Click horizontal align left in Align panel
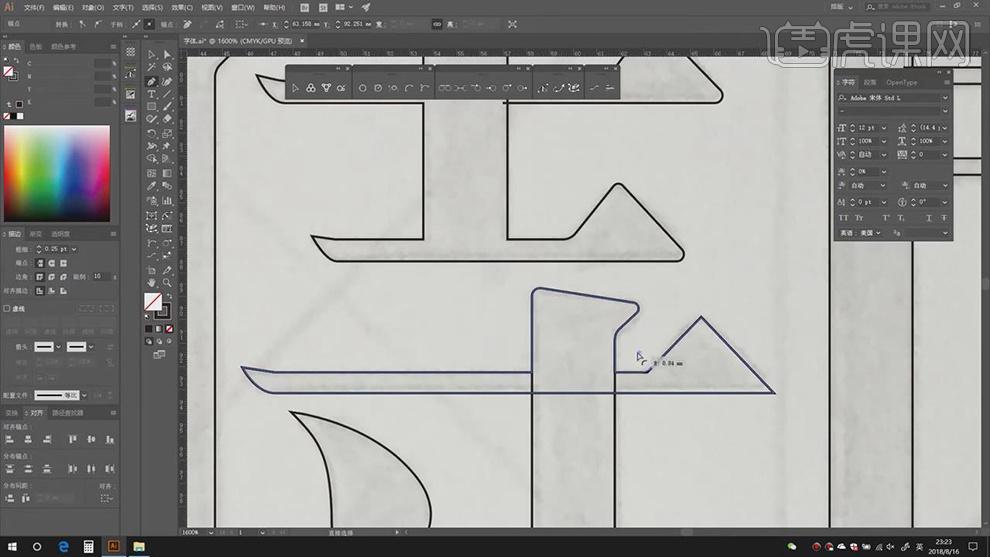The width and height of the screenshot is (990, 557). click(9, 439)
